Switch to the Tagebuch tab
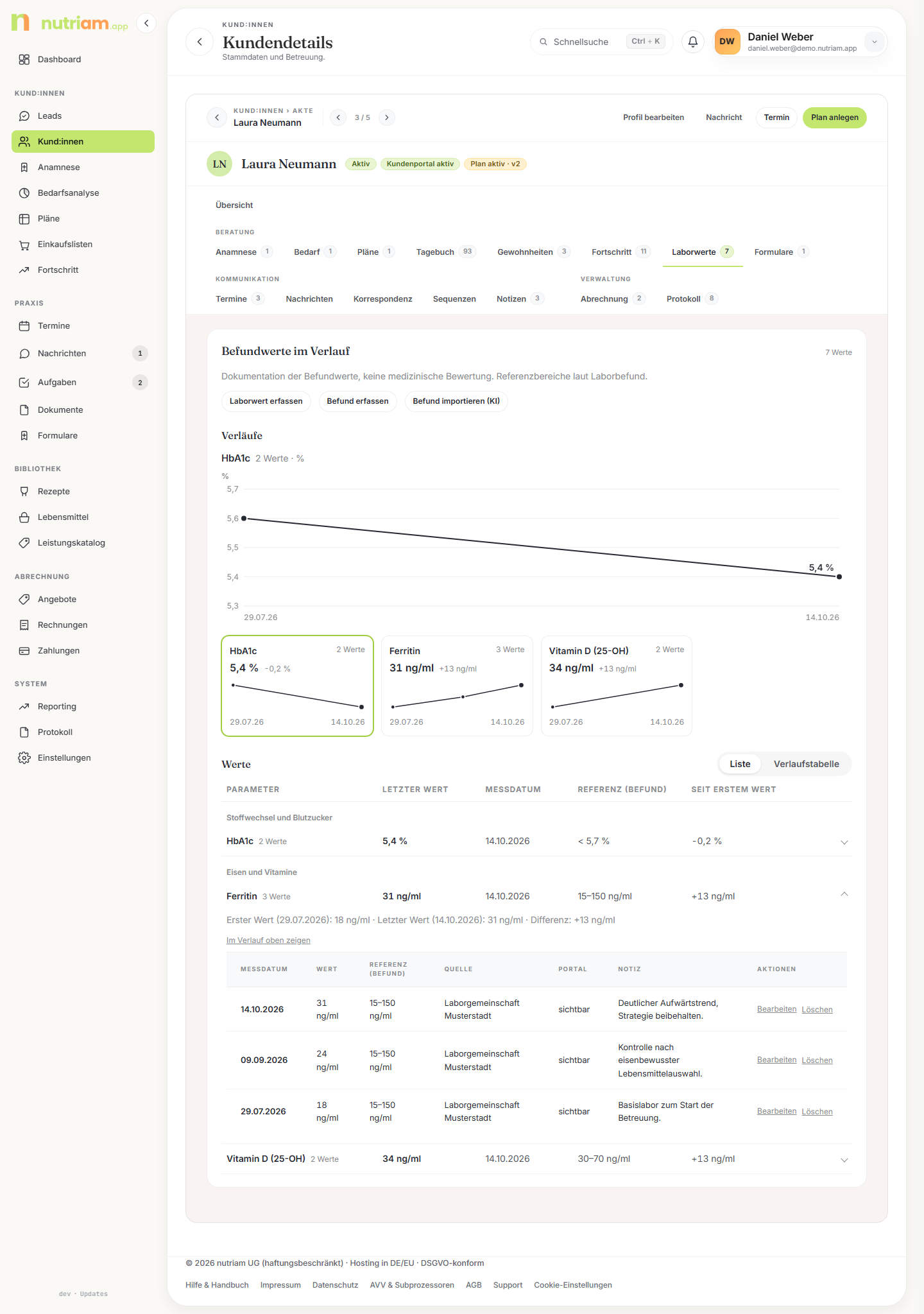The image size is (924, 1314). click(x=445, y=252)
